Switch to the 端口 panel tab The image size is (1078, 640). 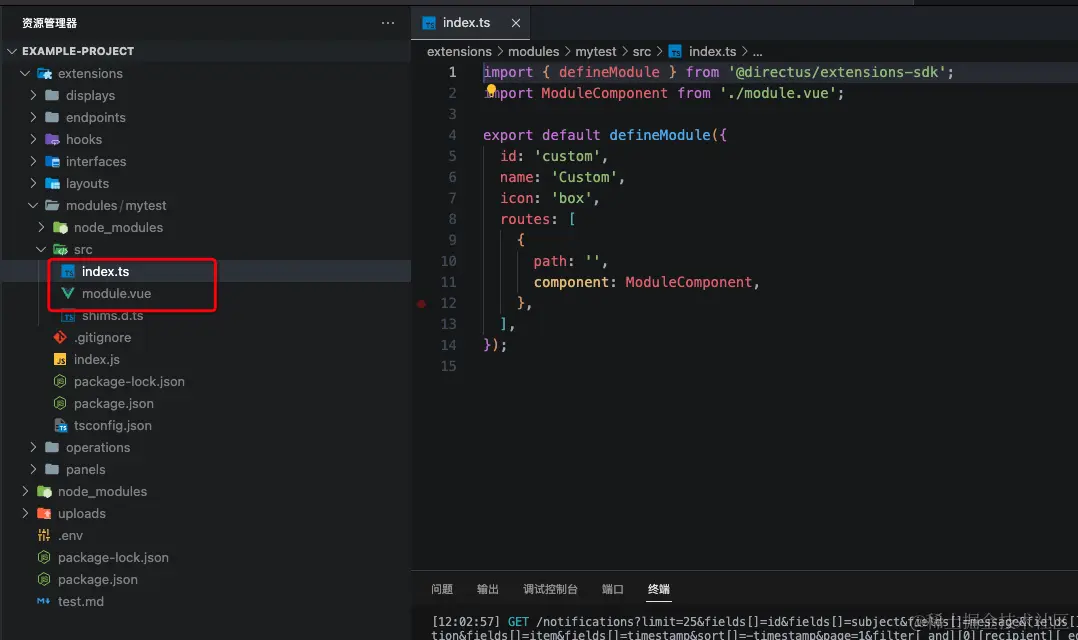[x=613, y=589]
